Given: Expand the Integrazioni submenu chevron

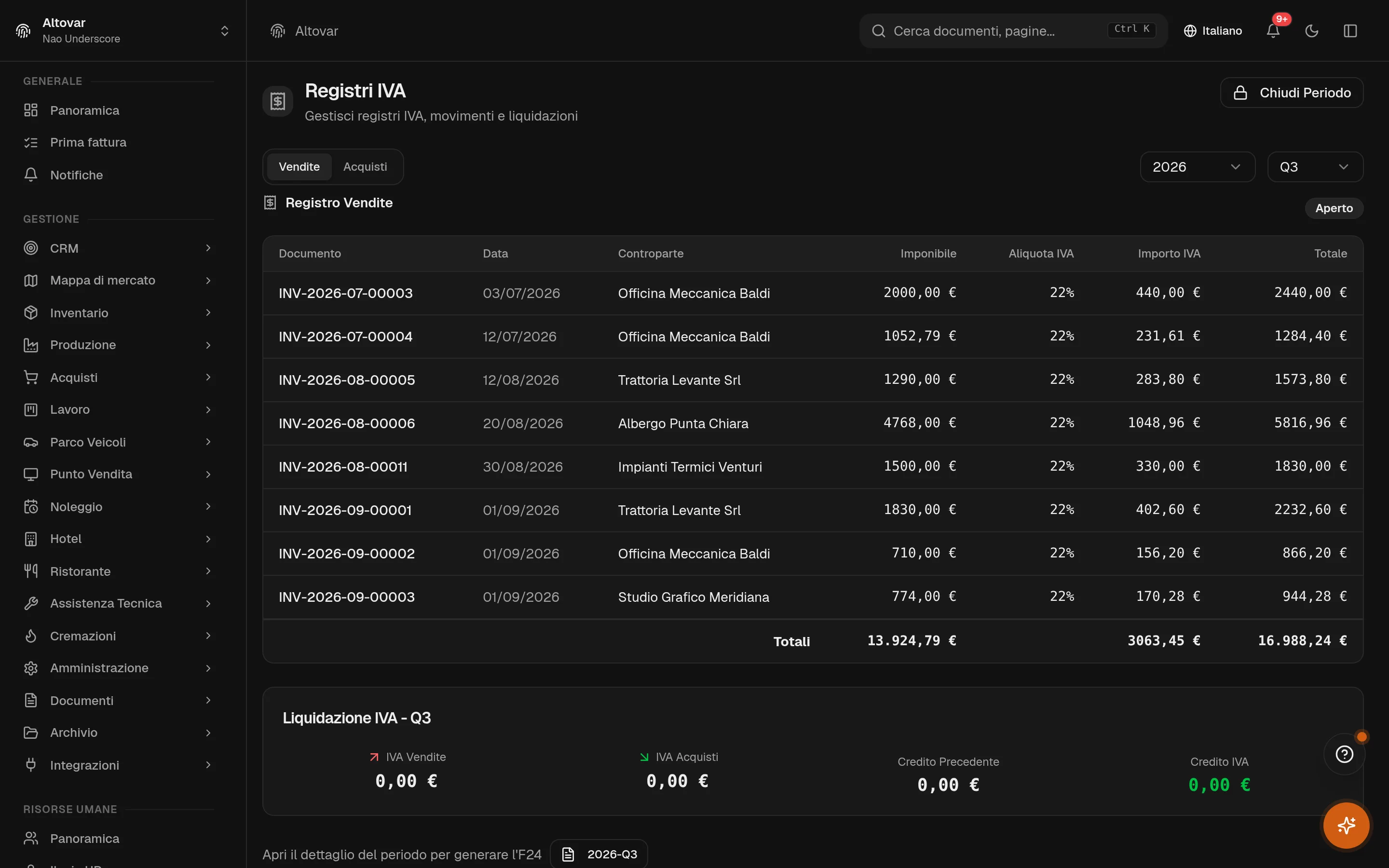Looking at the screenshot, I should tap(208, 765).
